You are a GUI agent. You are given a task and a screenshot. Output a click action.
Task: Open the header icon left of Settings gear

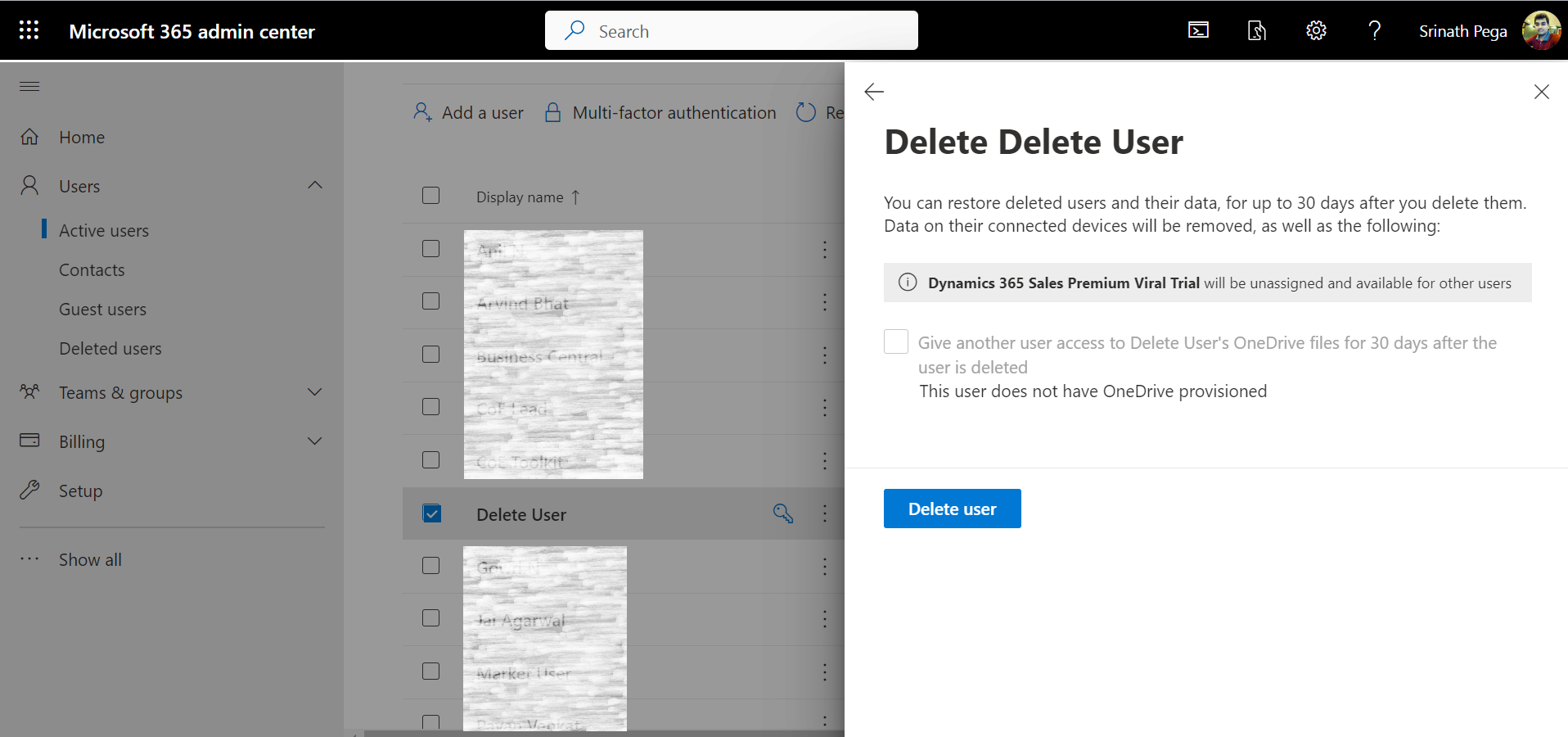1256,31
